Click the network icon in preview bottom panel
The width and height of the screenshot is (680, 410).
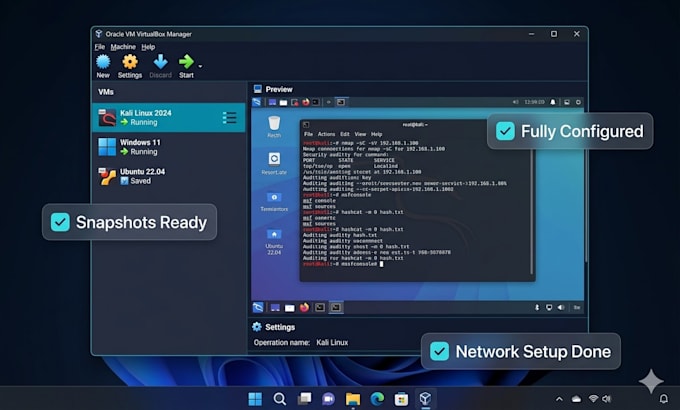pos(549,307)
